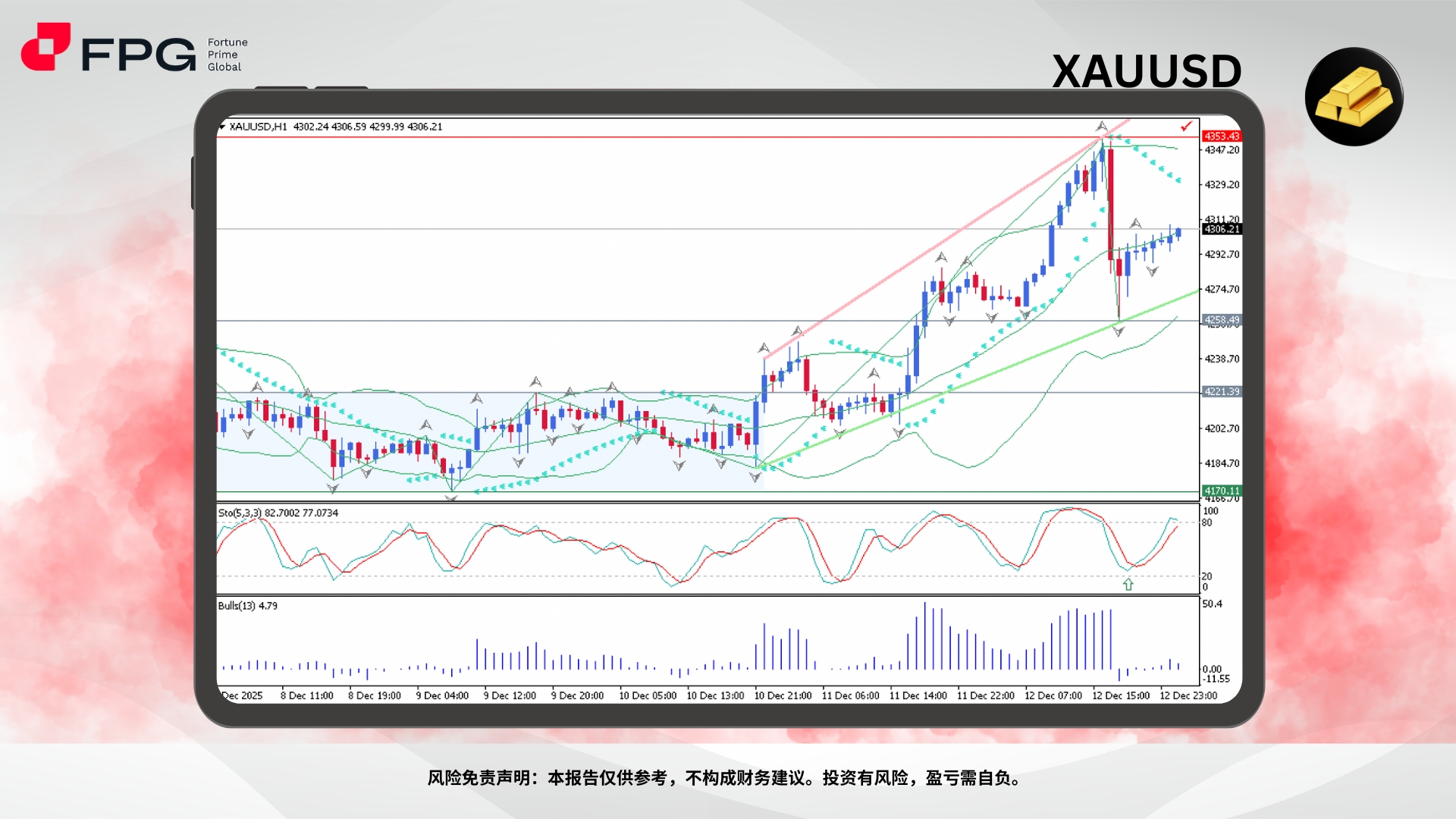The width and height of the screenshot is (1456, 819).
Task: Click the up fractal arrow above chart peak
Action: point(1101,126)
